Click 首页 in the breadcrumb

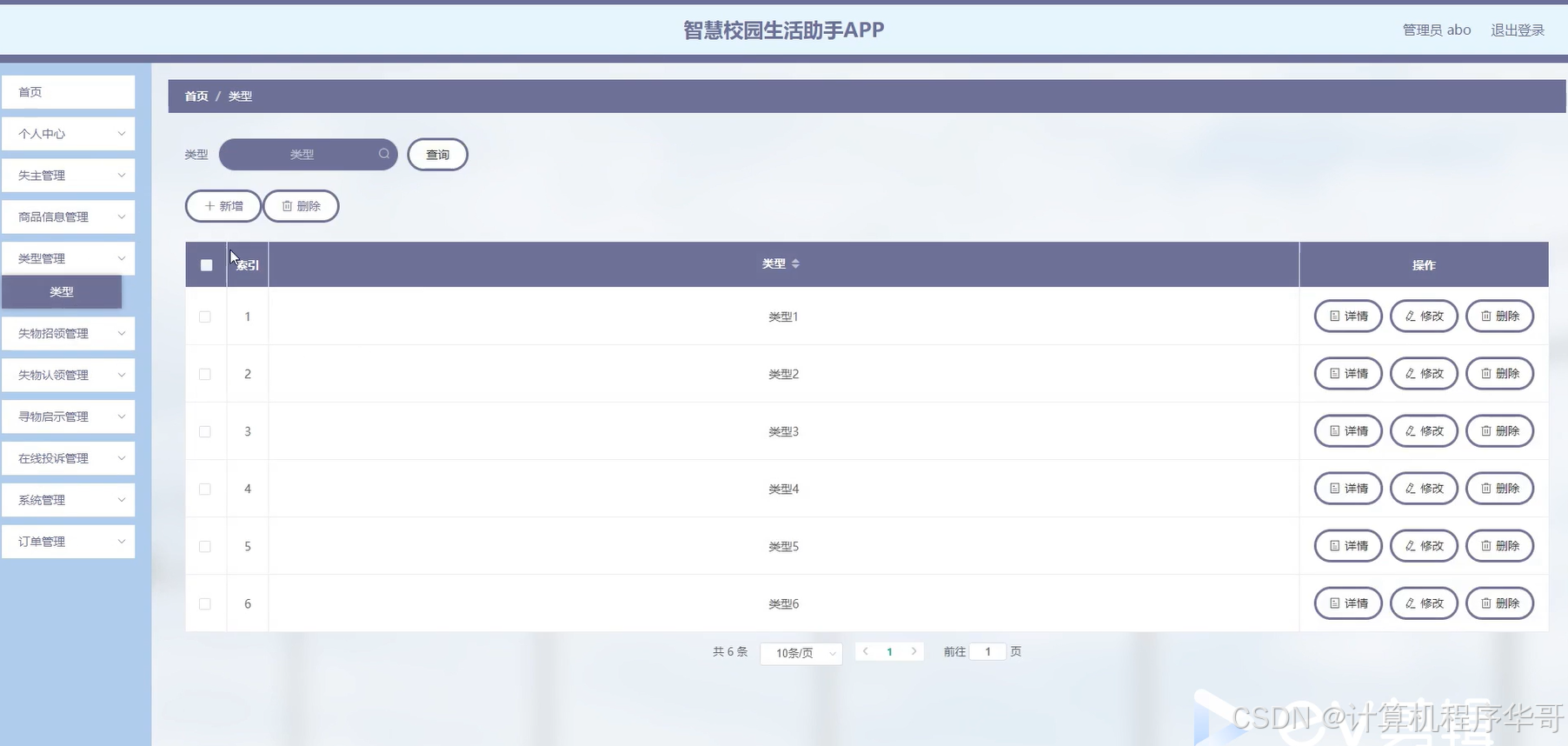196,97
